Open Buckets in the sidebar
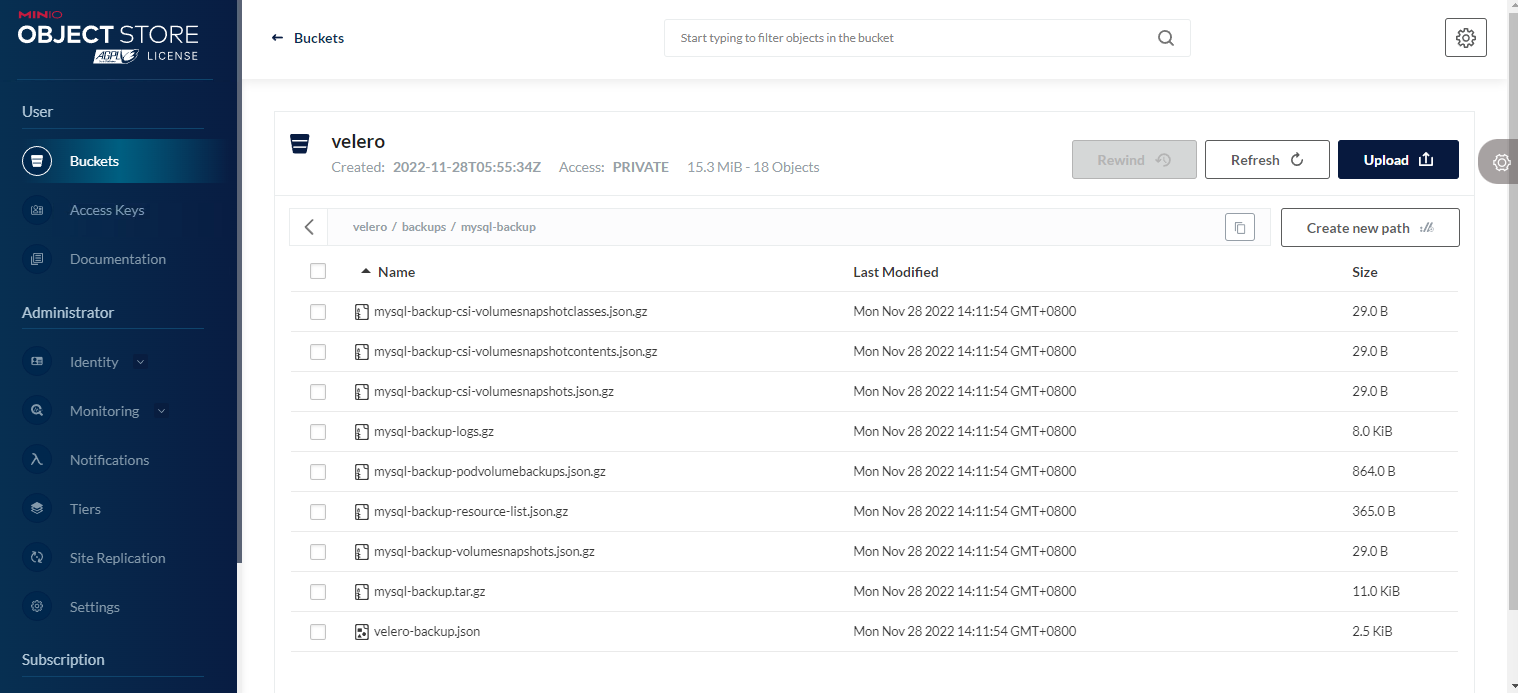The width and height of the screenshot is (1518, 693). [120, 161]
